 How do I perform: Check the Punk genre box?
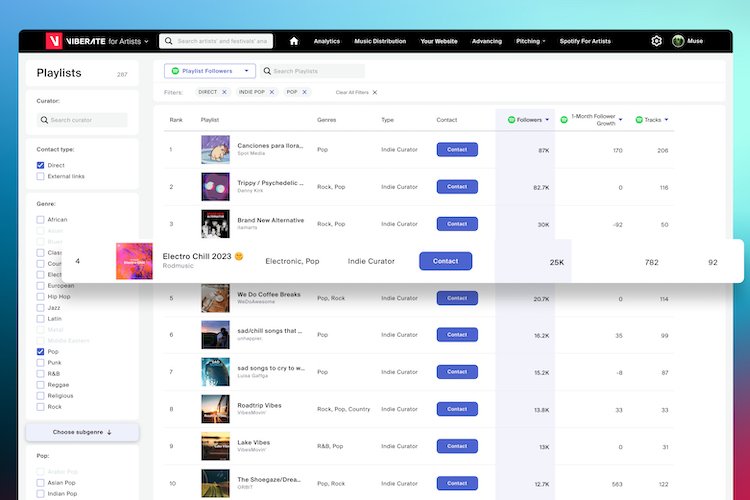[40, 363]
